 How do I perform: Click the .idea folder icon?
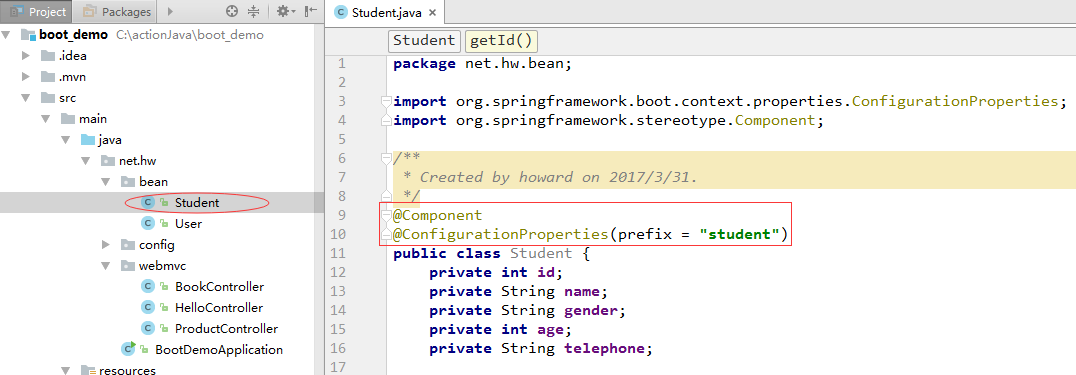point(47,56)
